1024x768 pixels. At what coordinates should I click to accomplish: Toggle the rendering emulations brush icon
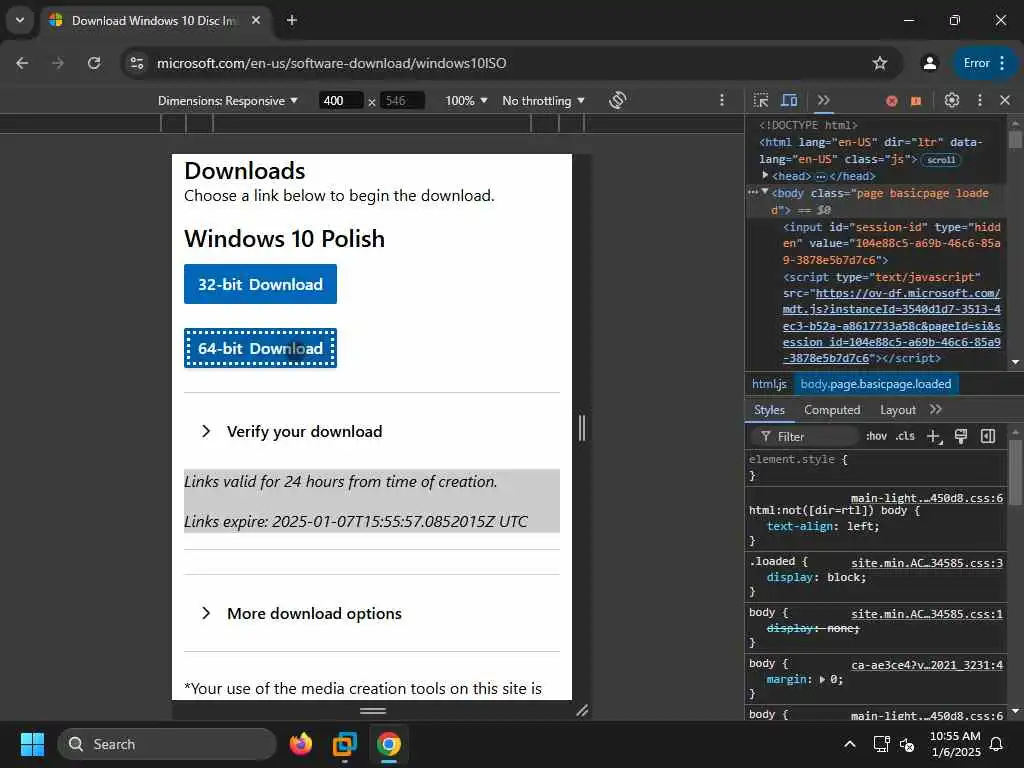(961, 436)
